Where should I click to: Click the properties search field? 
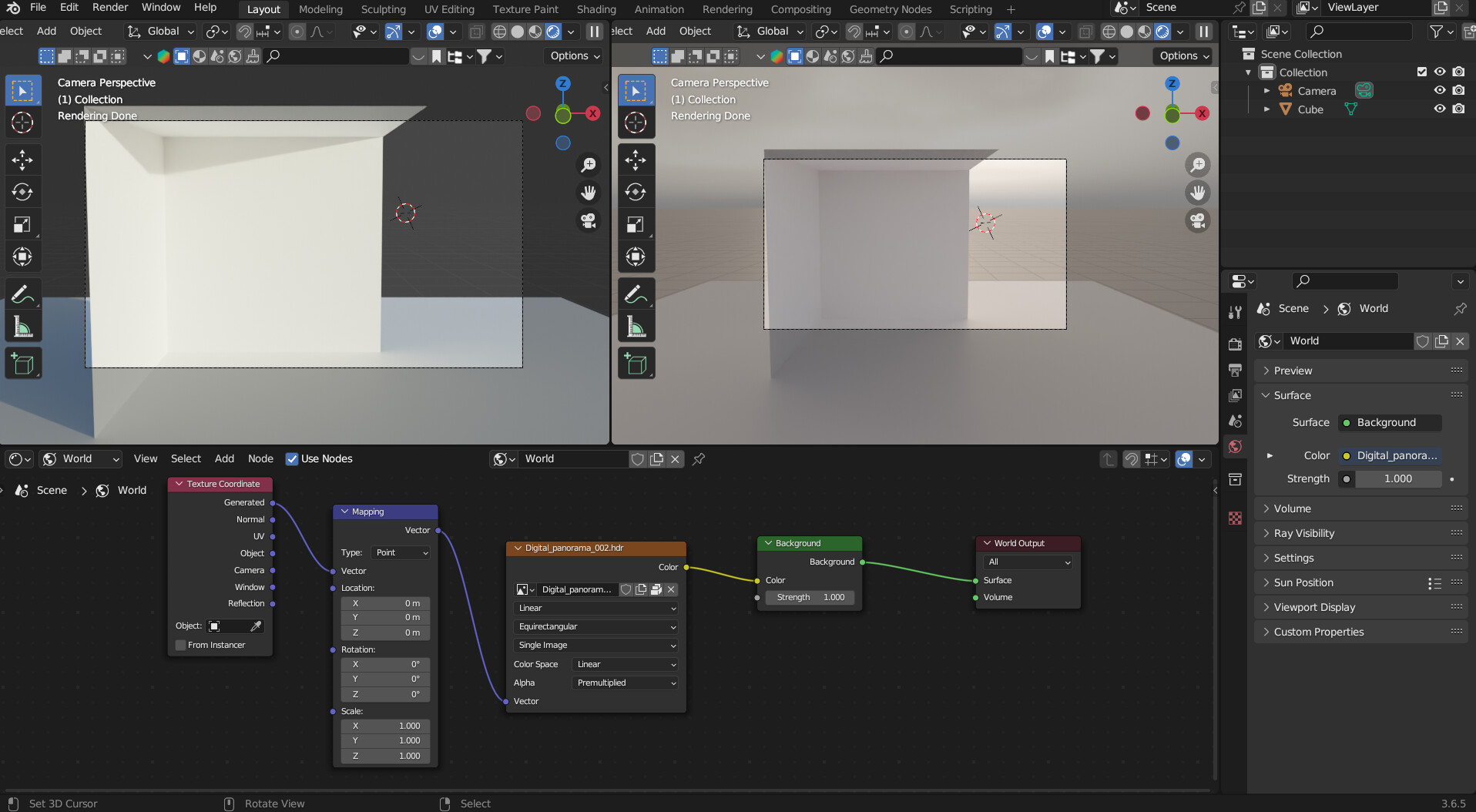click(x=1345, y=281)
